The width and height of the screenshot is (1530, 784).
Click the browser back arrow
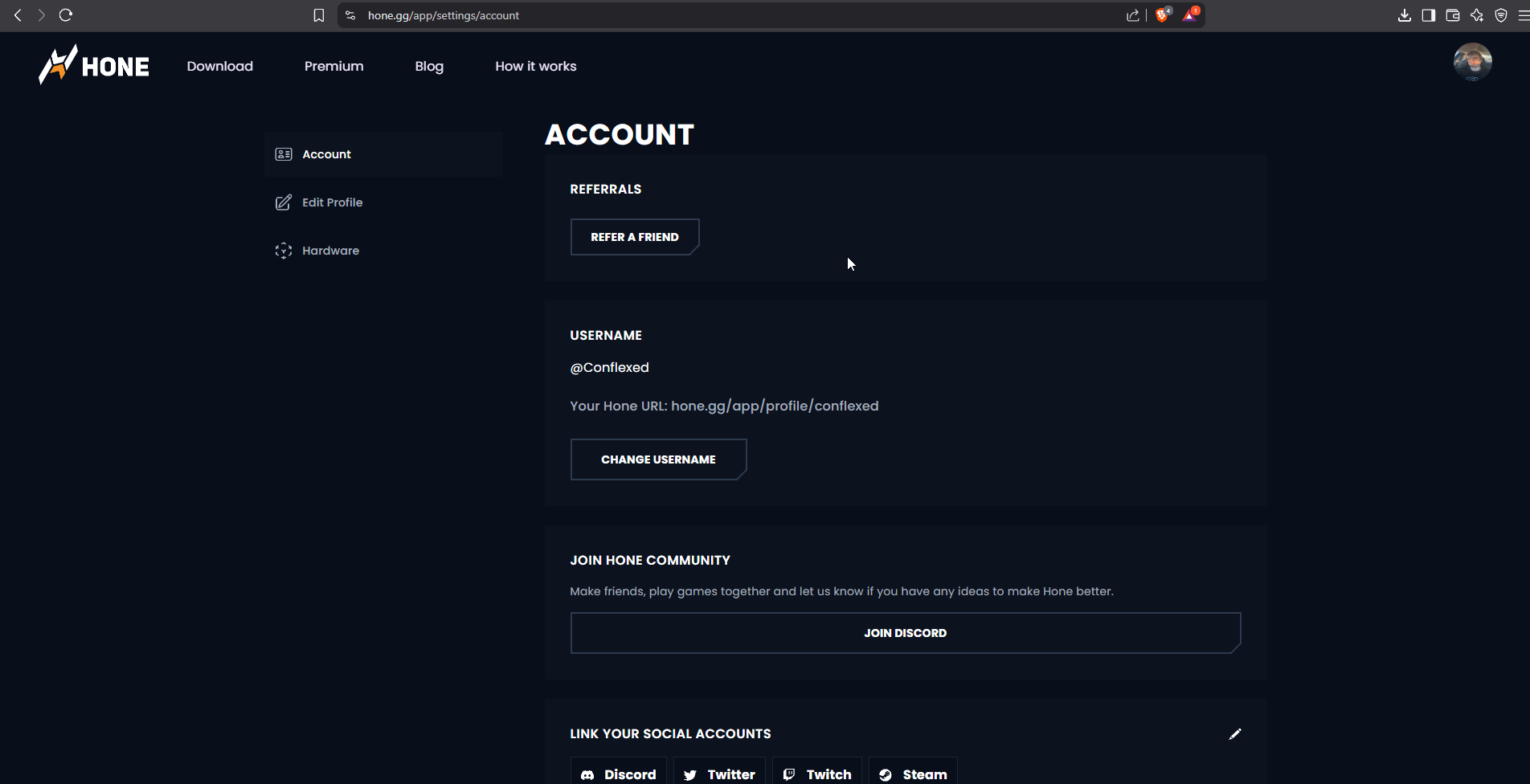tap(18, 15)
